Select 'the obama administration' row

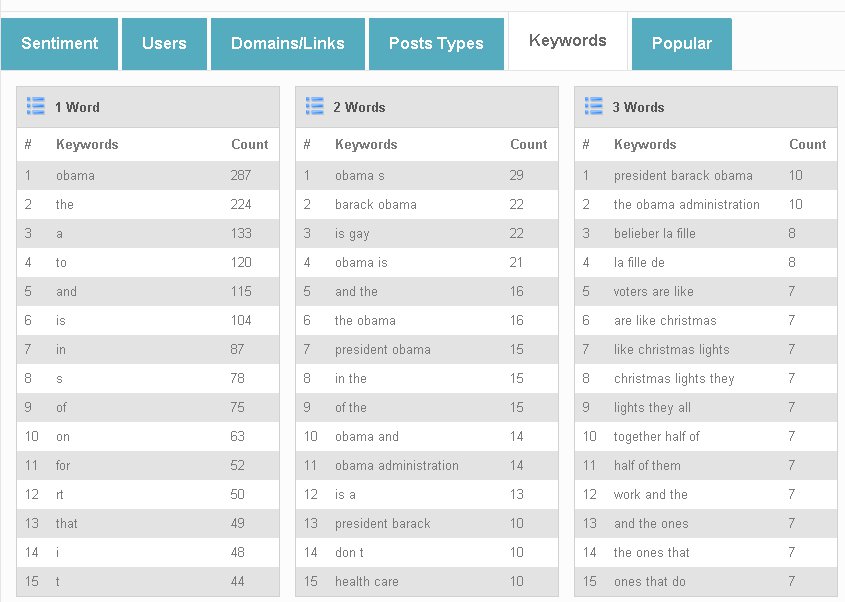[706, 204]
